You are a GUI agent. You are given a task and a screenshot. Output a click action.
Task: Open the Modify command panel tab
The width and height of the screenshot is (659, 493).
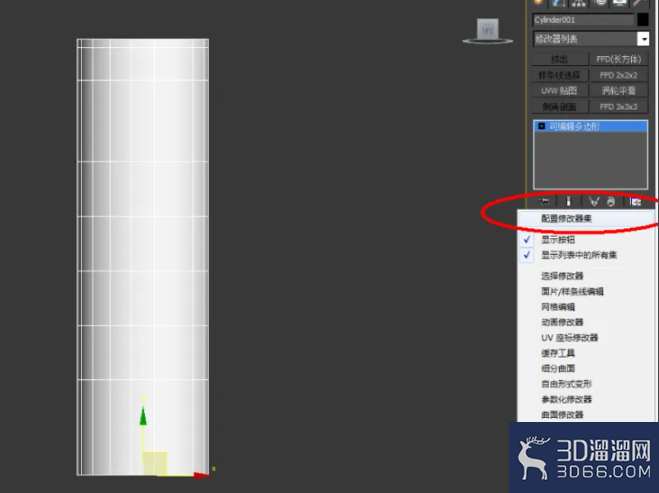coord(559,3)
